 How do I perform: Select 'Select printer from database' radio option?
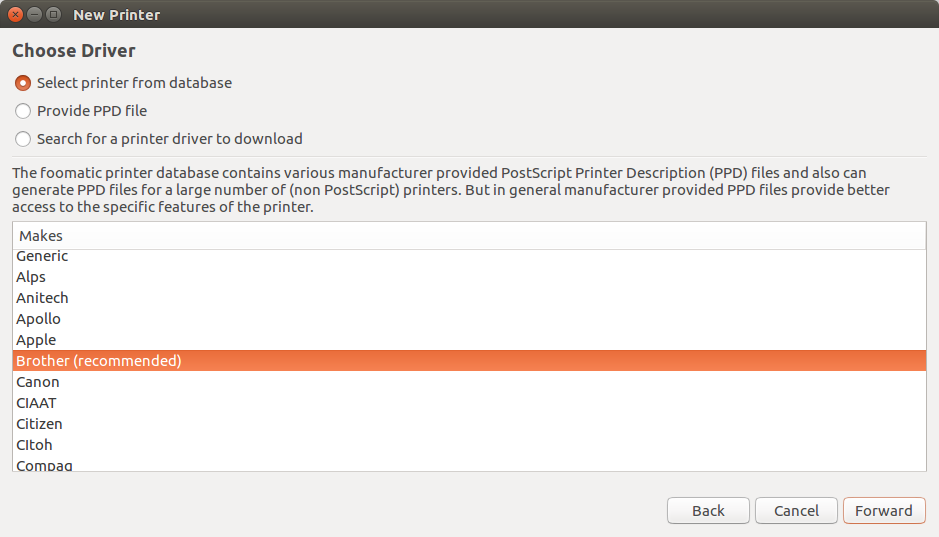coord(23,83)
